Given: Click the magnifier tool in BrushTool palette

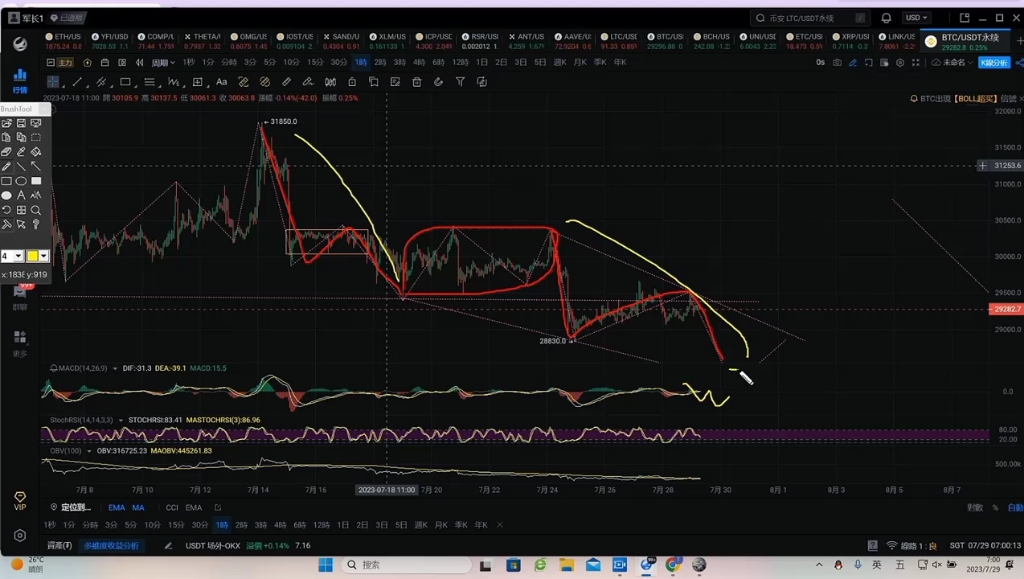Looking at the screenshot, I should (x=36, y=210).
